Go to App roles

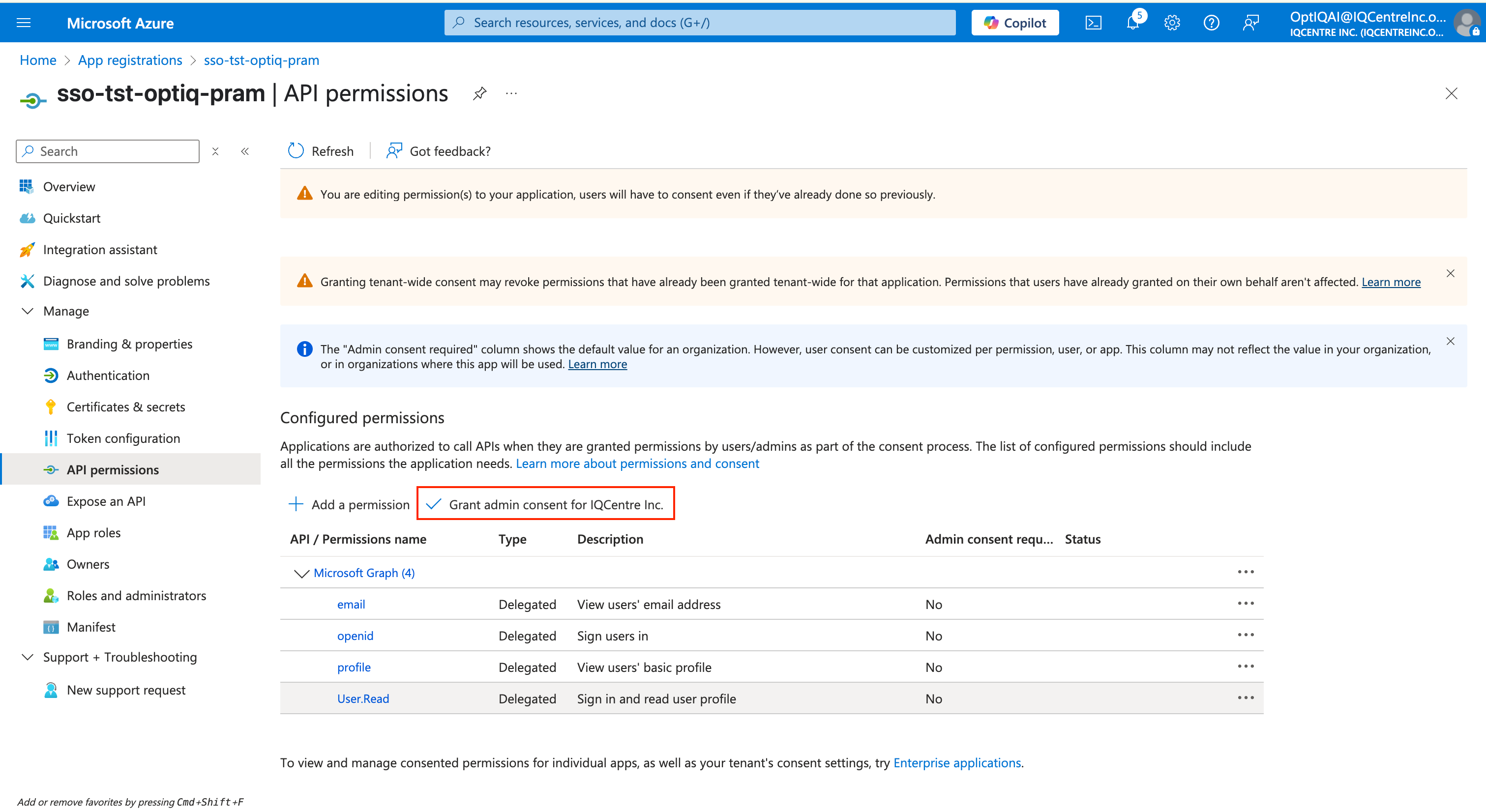[93, 532]
